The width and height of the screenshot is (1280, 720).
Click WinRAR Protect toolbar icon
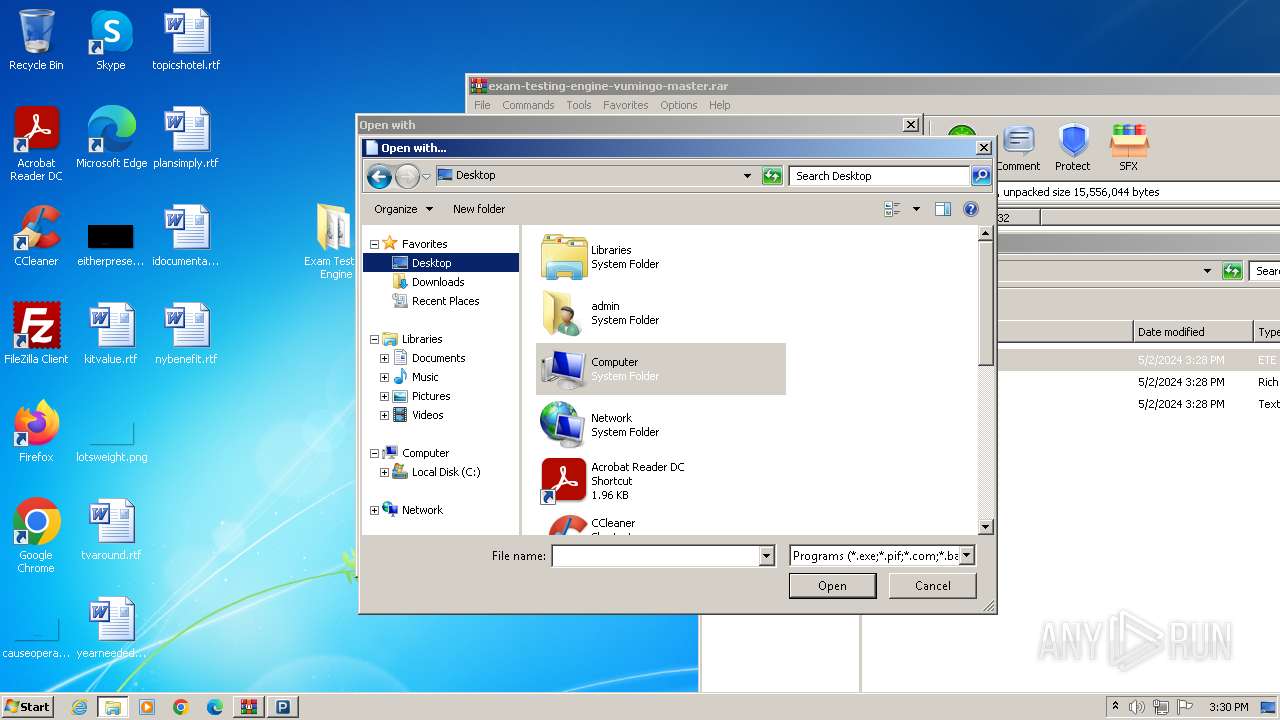click(x=1073, y=148)
